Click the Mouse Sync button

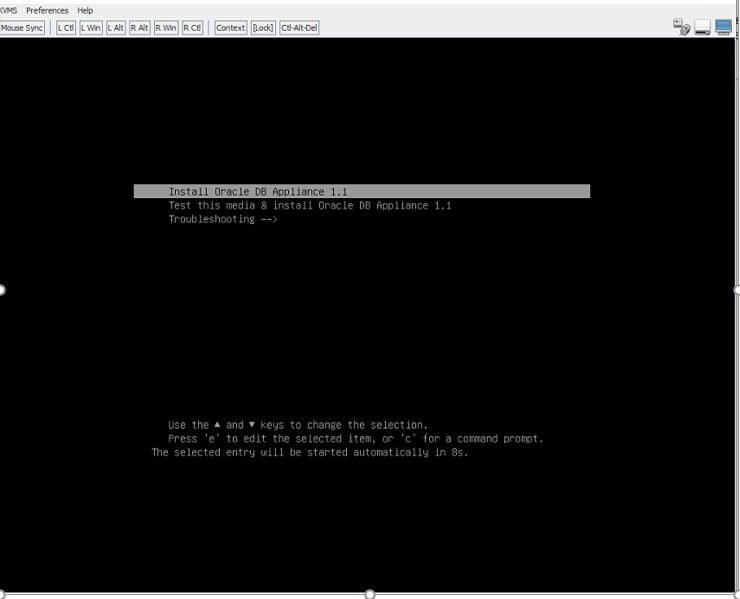pyautogui.click(x=22, y=28)
